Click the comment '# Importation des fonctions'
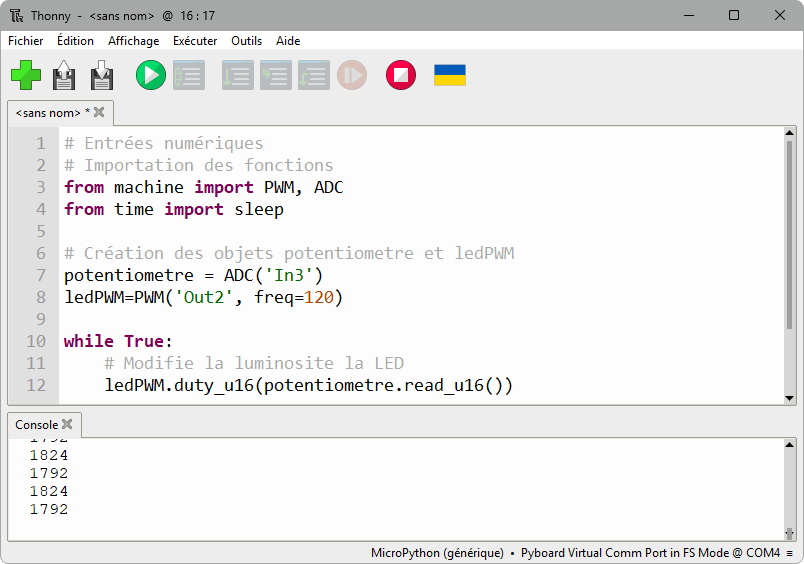Image resolution: width=804 pixels, height=564 pixels. pos(198,165)
